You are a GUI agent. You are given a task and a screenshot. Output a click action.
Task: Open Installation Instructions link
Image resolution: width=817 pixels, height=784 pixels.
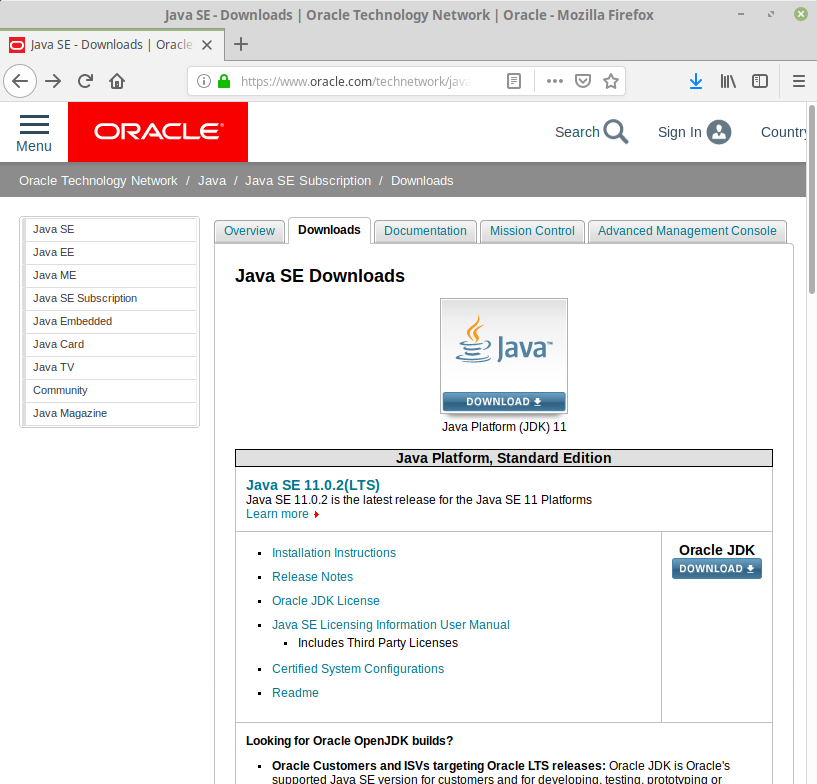click(334, 553)
